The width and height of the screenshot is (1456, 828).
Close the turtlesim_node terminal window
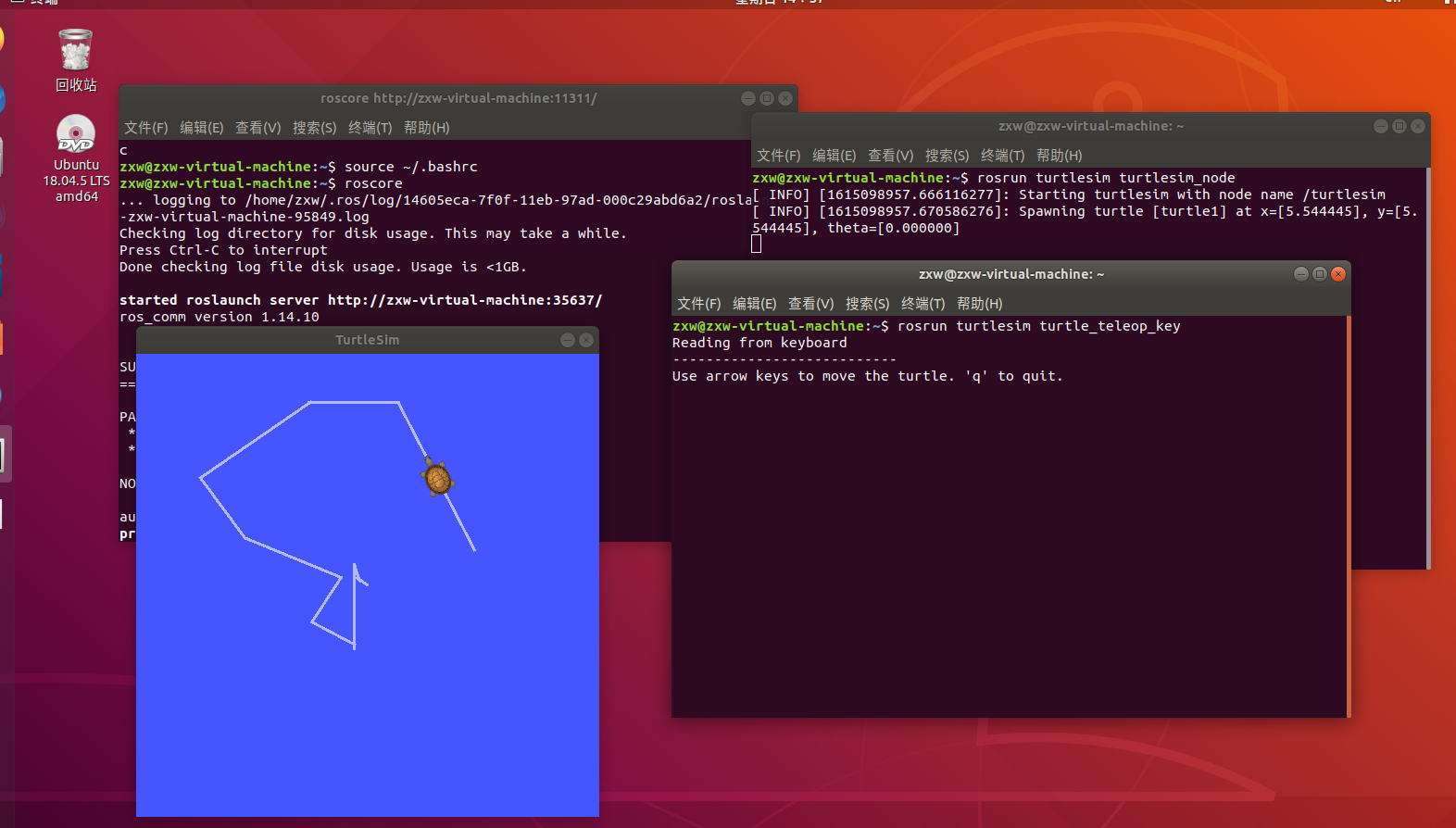click(x=1418, y=126)
